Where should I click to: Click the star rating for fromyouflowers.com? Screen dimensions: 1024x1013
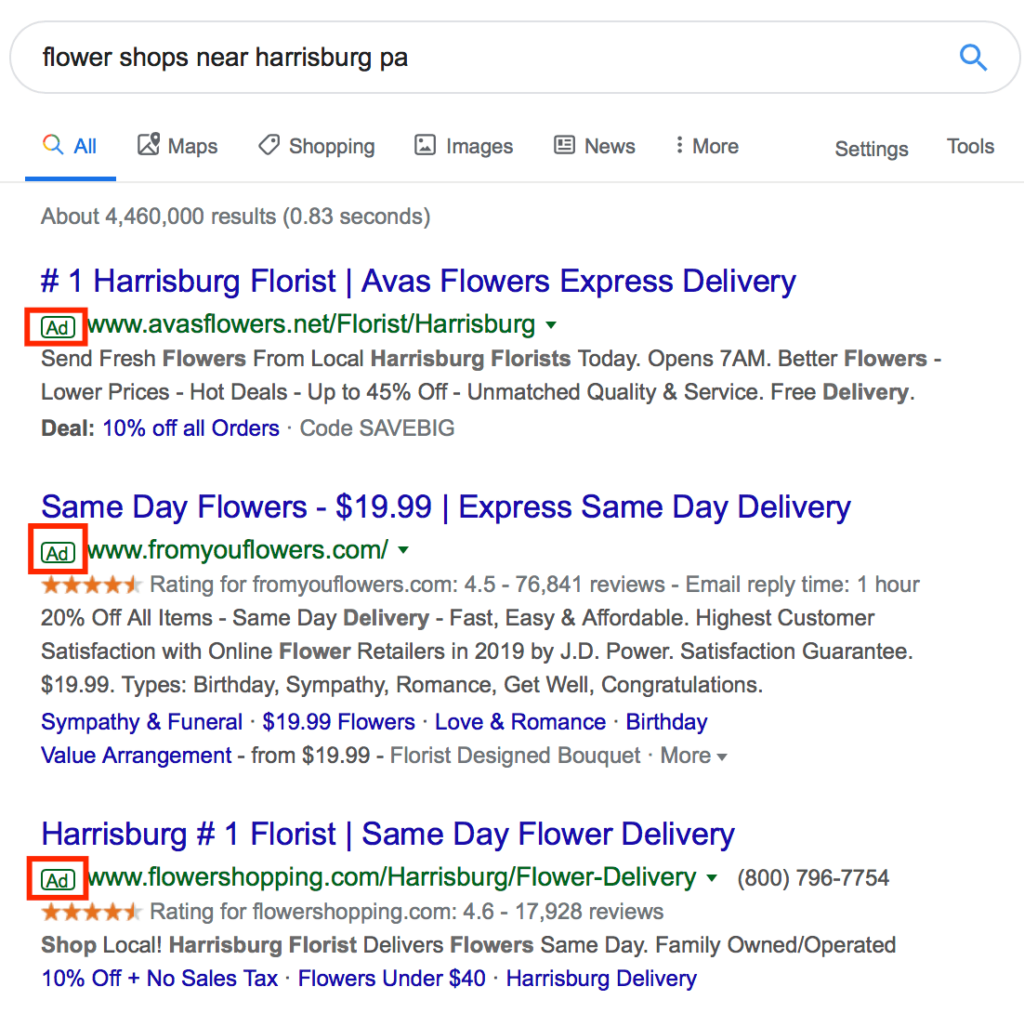point(92,584)
